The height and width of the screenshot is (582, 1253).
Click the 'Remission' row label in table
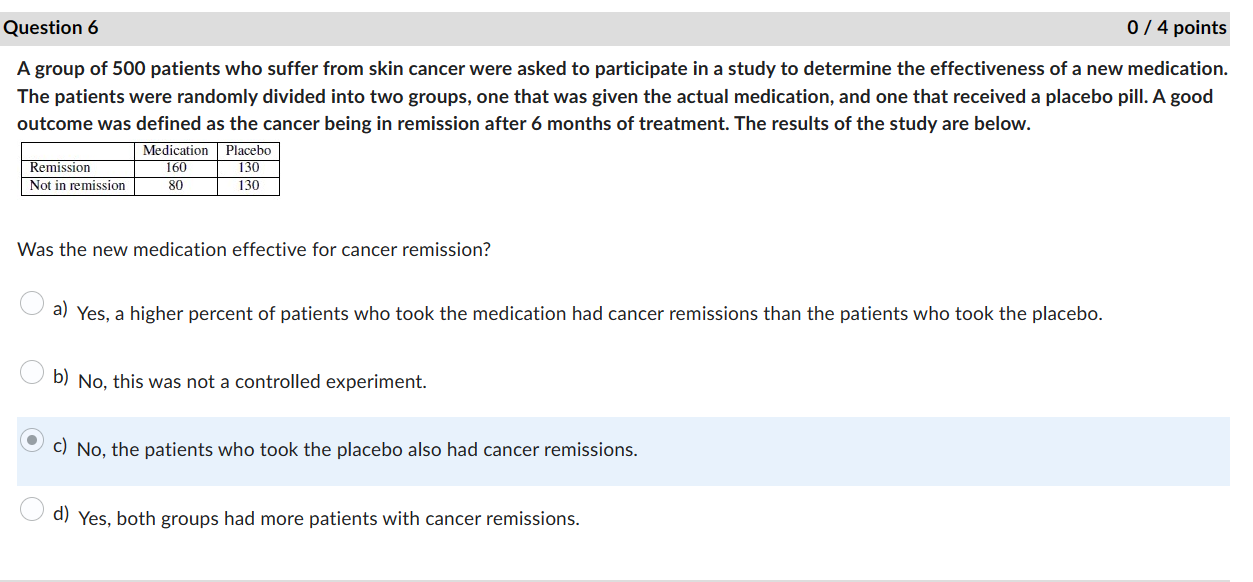(x=60, y=168)
